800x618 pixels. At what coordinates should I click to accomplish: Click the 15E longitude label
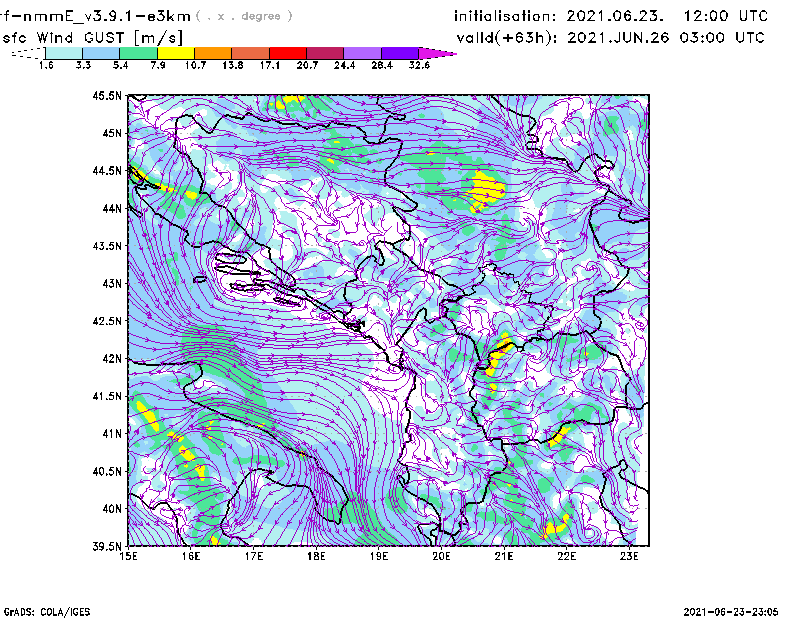[128, 557]
